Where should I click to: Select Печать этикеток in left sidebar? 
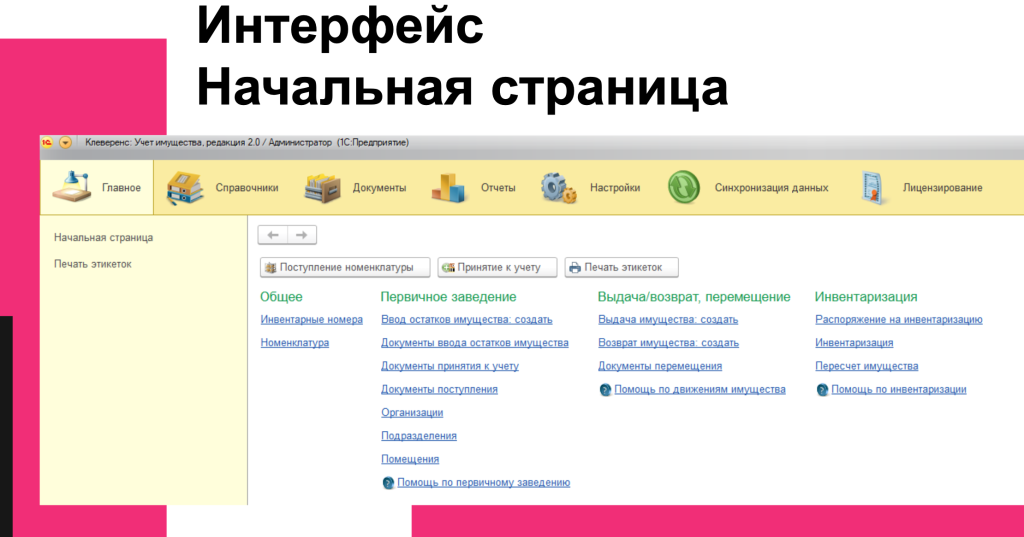92,264
